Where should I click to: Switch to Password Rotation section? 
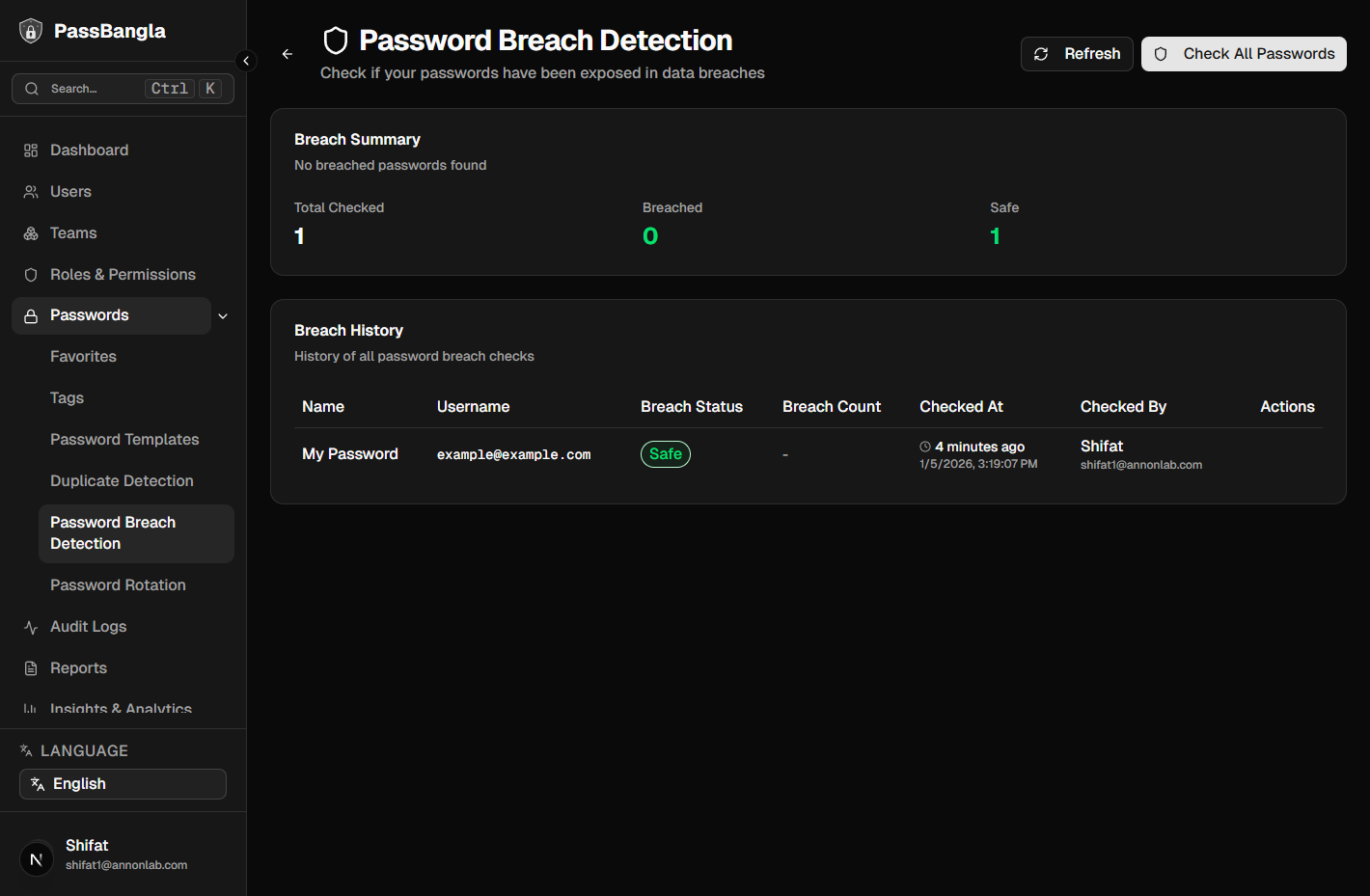[x=118, y=584]
